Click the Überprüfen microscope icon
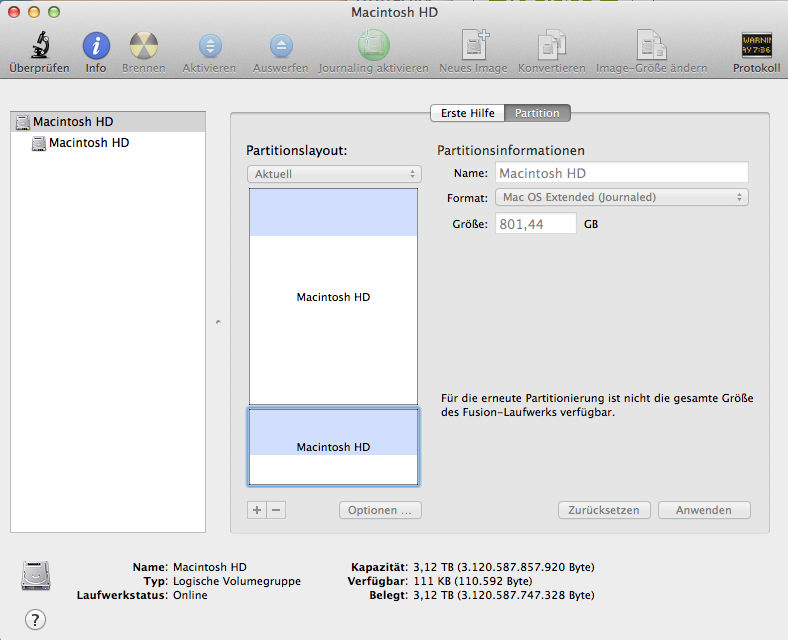This screenshot has height=640, width=788. (x=40, y=45)
